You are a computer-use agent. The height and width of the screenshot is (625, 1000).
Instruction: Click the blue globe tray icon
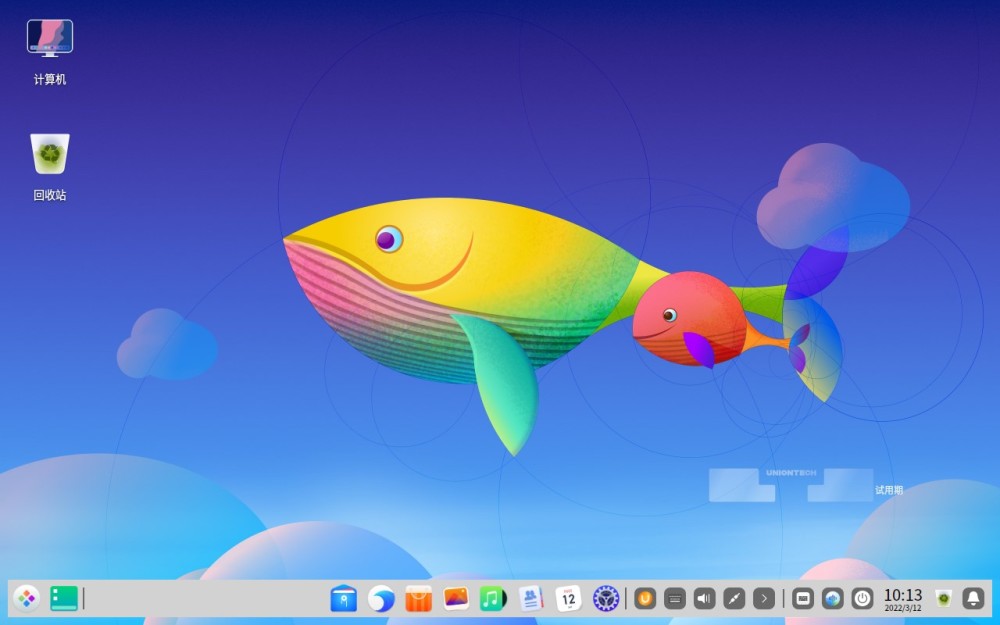pyautogui.click(x=832, y=598)
